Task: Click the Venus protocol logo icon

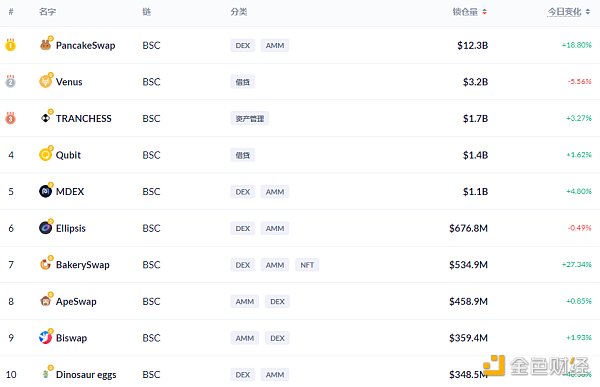Action: [46, 82]
